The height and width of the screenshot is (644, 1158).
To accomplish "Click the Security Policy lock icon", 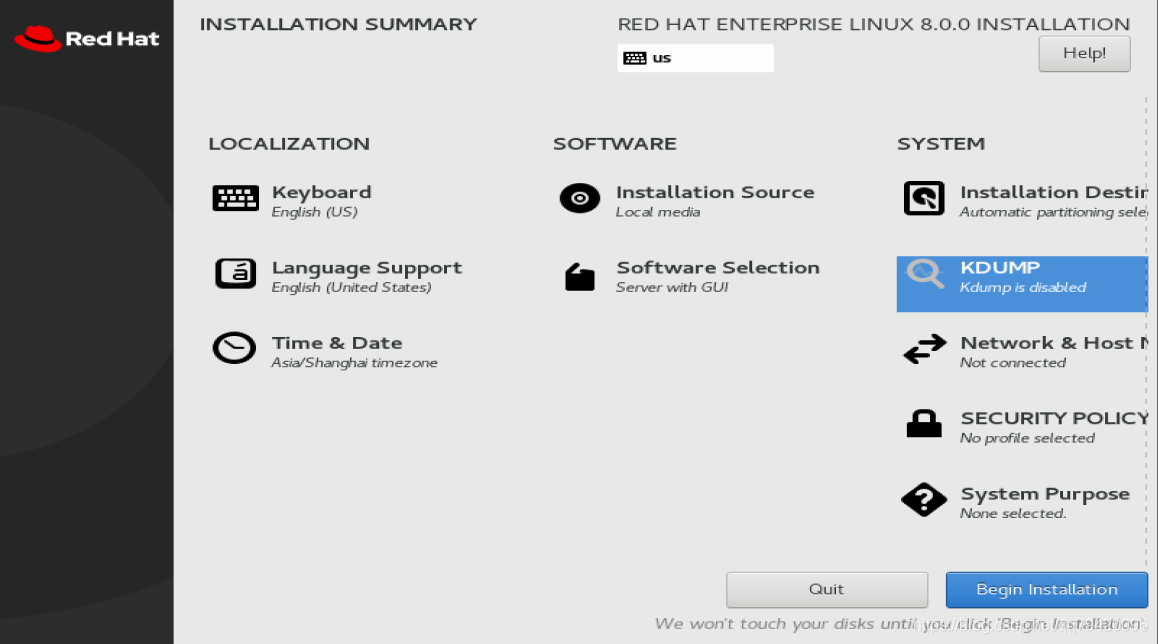I will pos(924,424).
